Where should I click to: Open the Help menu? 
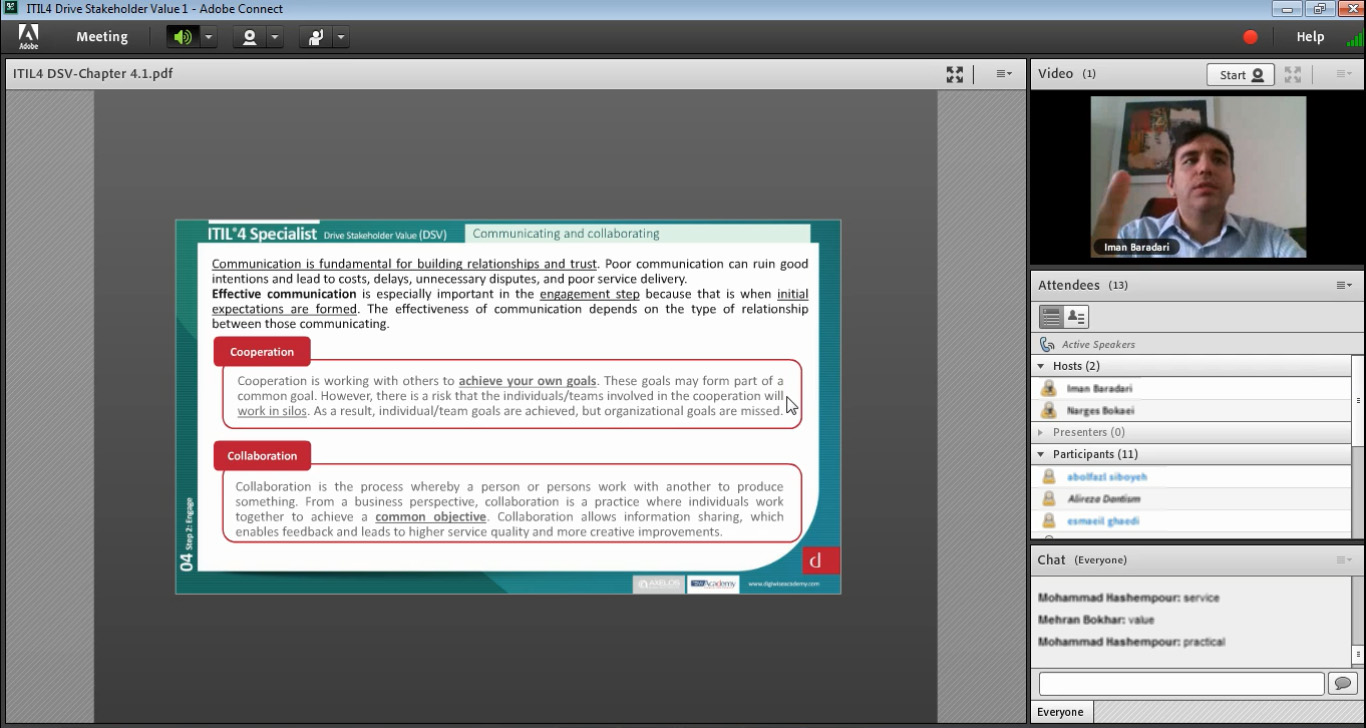click(1310, 37)
